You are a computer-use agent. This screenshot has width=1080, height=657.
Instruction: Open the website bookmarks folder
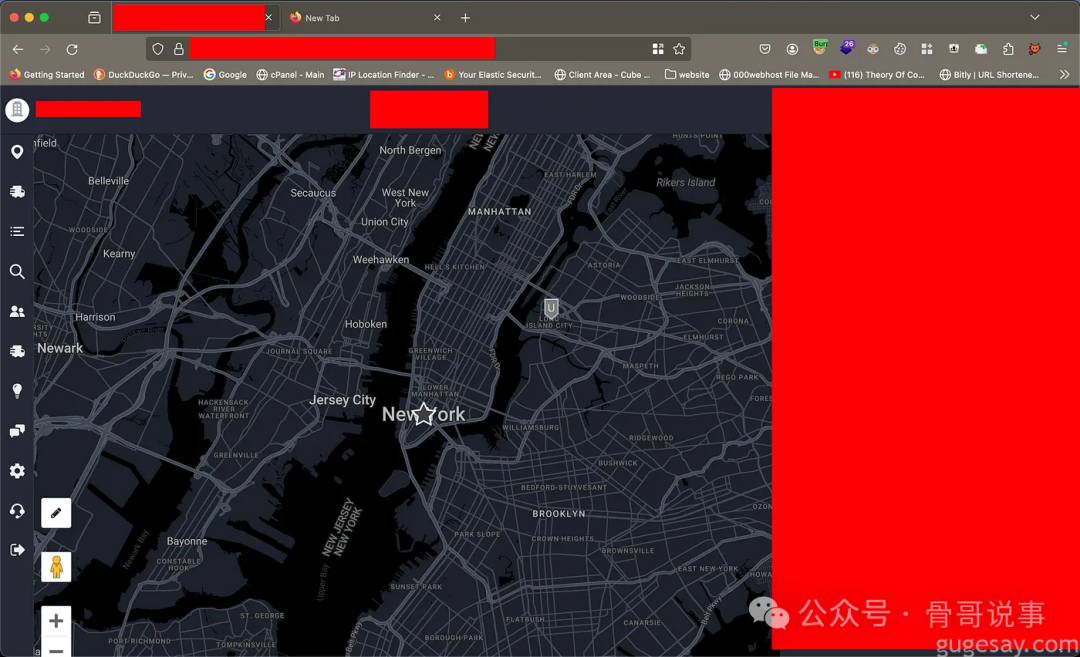687,74
